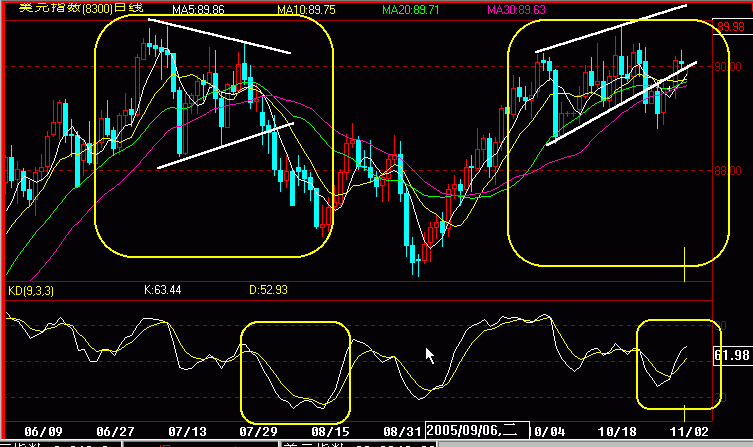Image resolution: width=753 pixels, height=447 pixels.
Task: Click the 88.00 price axis label
Action: [x=728, y=170]
